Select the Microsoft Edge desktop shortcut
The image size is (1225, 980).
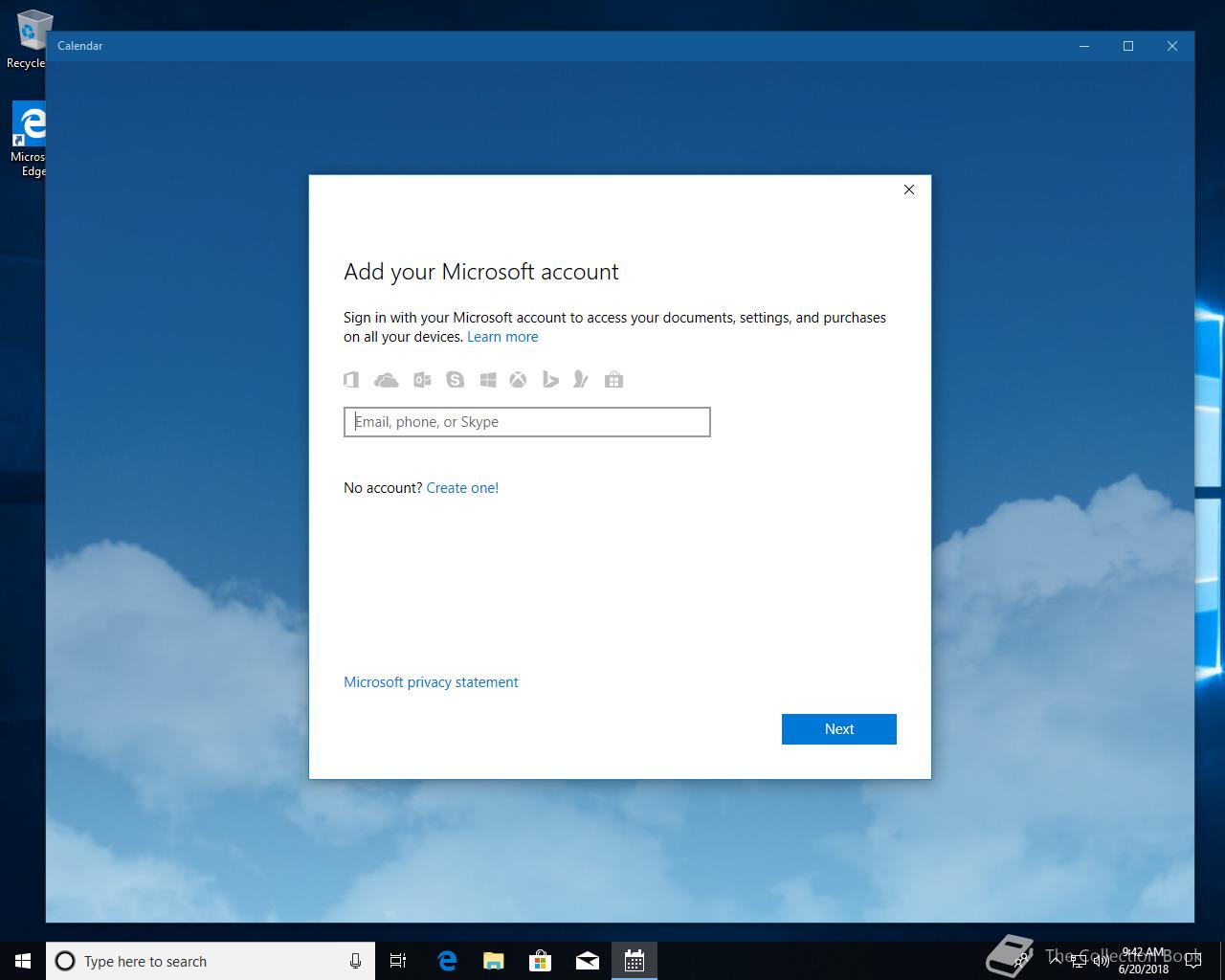tap(29, 140)
